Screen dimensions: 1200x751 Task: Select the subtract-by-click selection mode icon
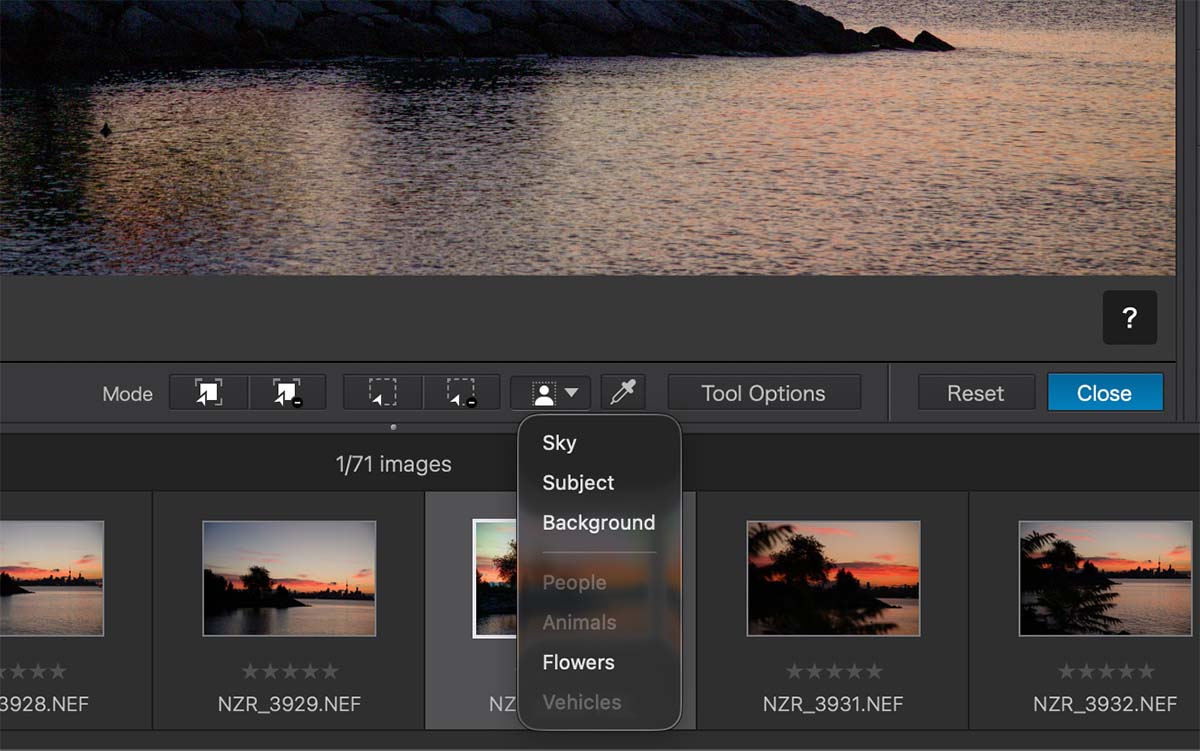click(x=287, y=393)
